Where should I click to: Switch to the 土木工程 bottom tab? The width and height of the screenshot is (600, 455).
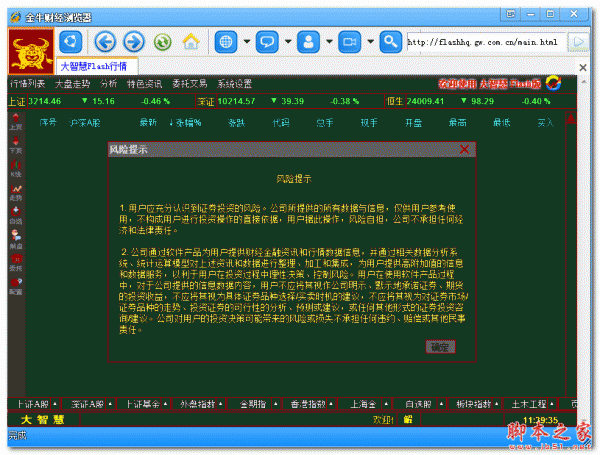[x=529, y=404]
